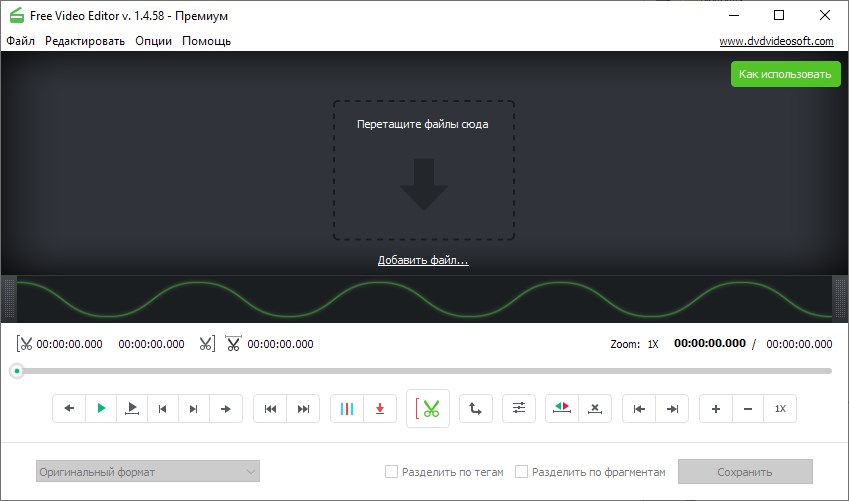849x501 pixels.
Task: Enable the Разделить по фрагментам checkbox
Action: [521, 472]
